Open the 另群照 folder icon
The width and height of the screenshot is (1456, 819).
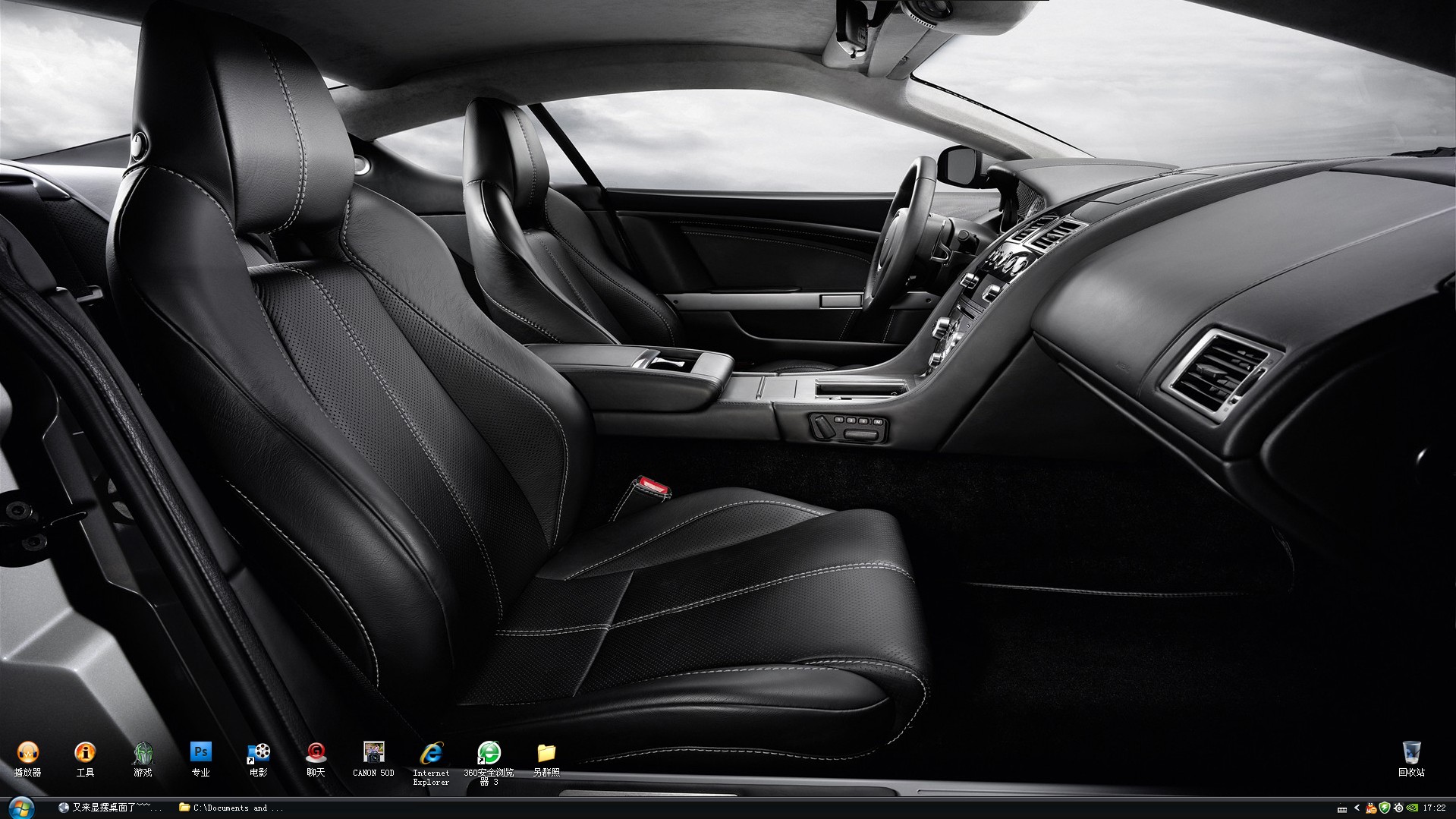546,759
